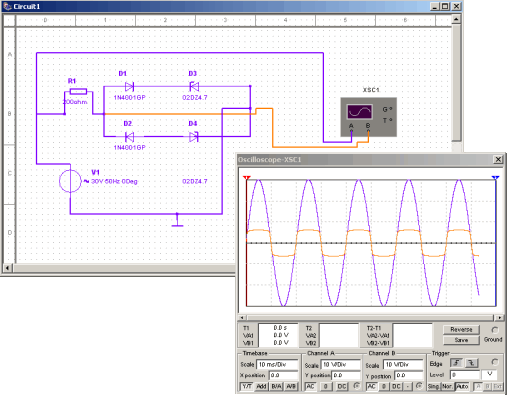Click the '02DZ4.7' label under D3
The width and height of the screenshot is (511, 395).
tap(195, 97)
